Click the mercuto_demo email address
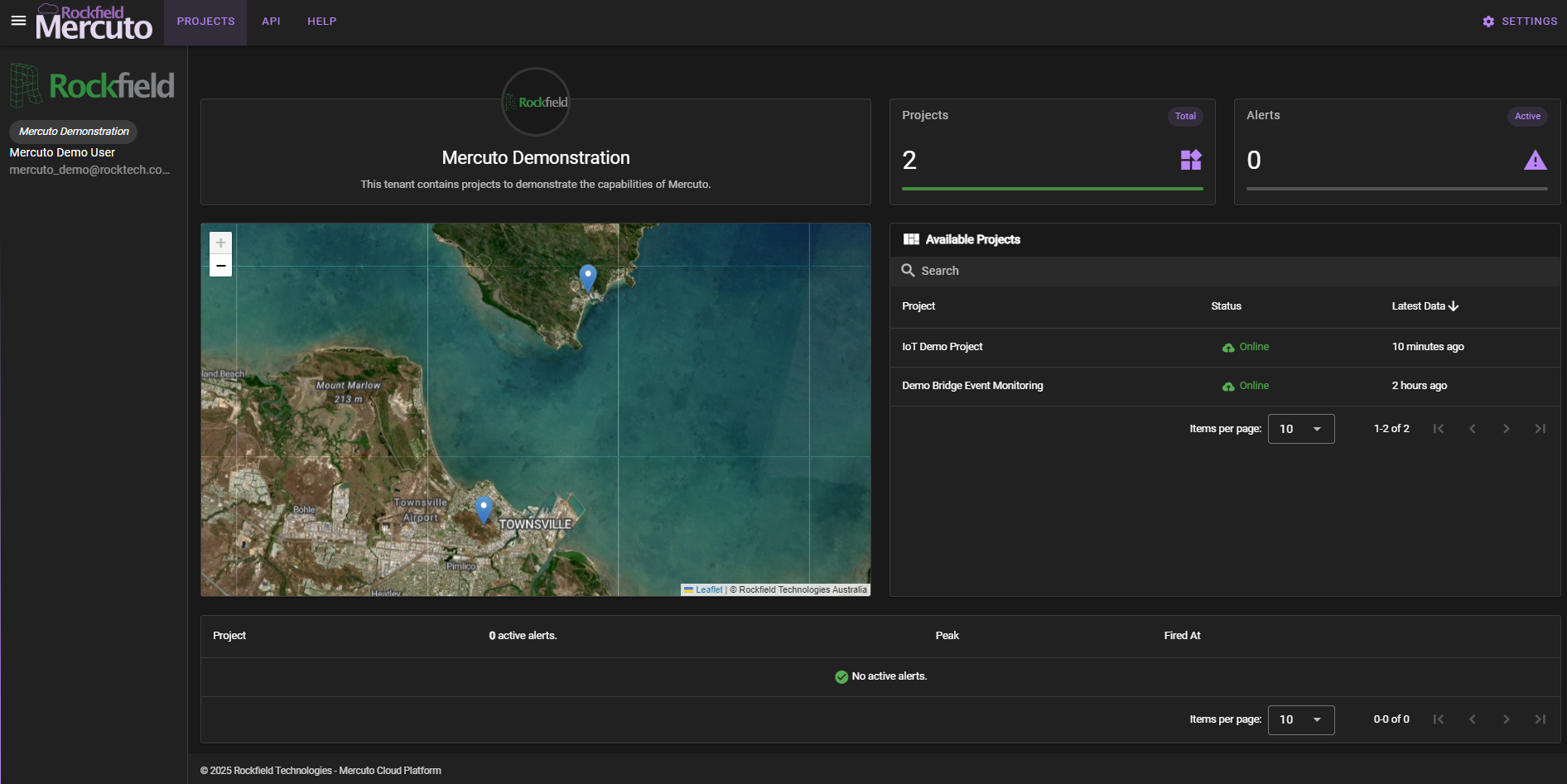 [x=89, y=171]
